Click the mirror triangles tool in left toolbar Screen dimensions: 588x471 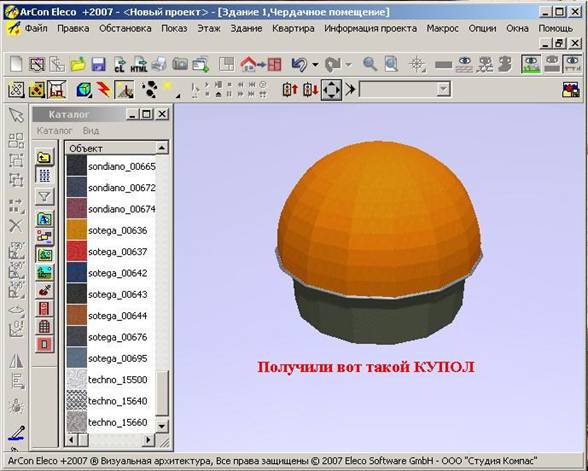[16, 361]
